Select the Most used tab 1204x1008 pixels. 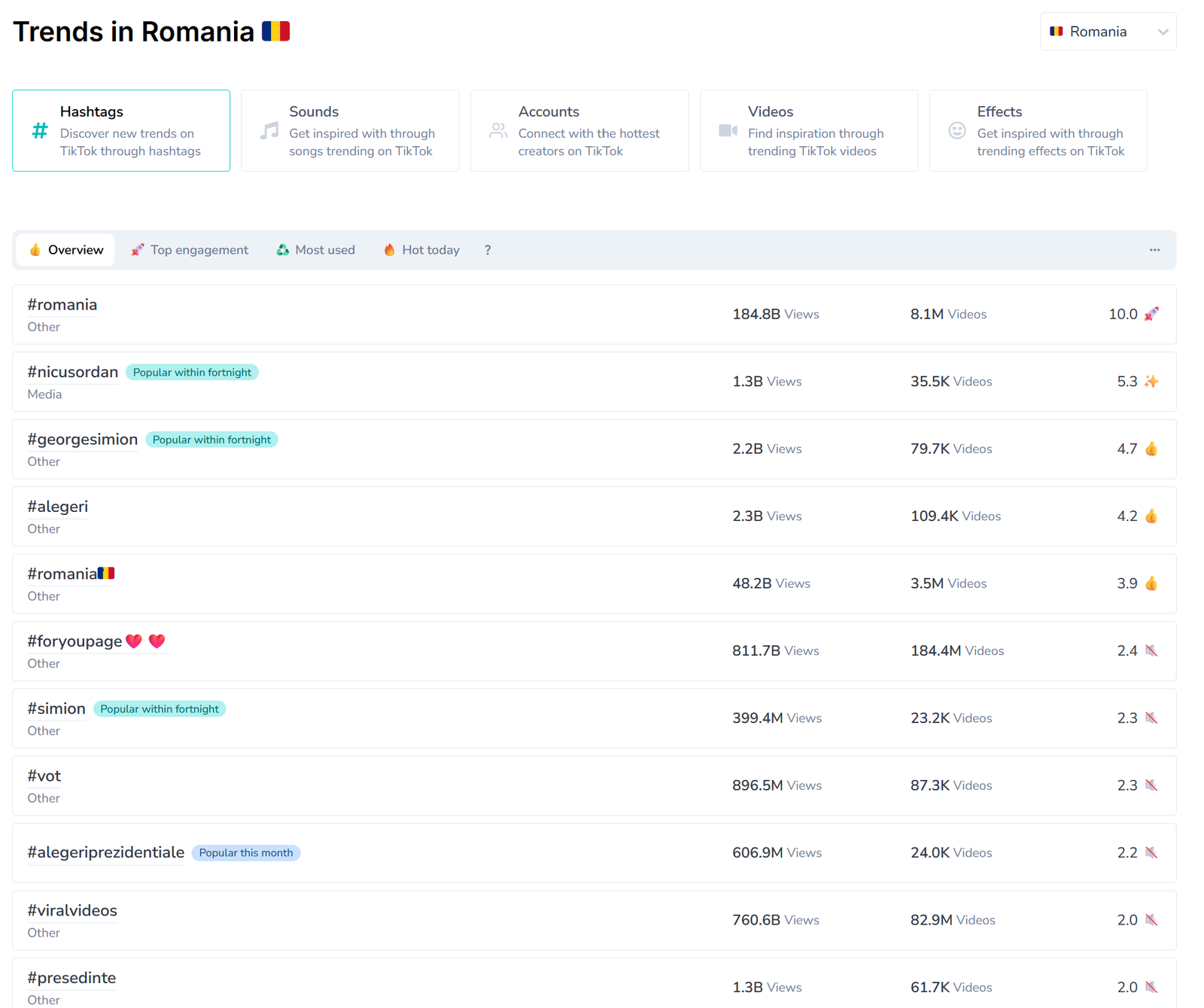(x=315, y=250)
